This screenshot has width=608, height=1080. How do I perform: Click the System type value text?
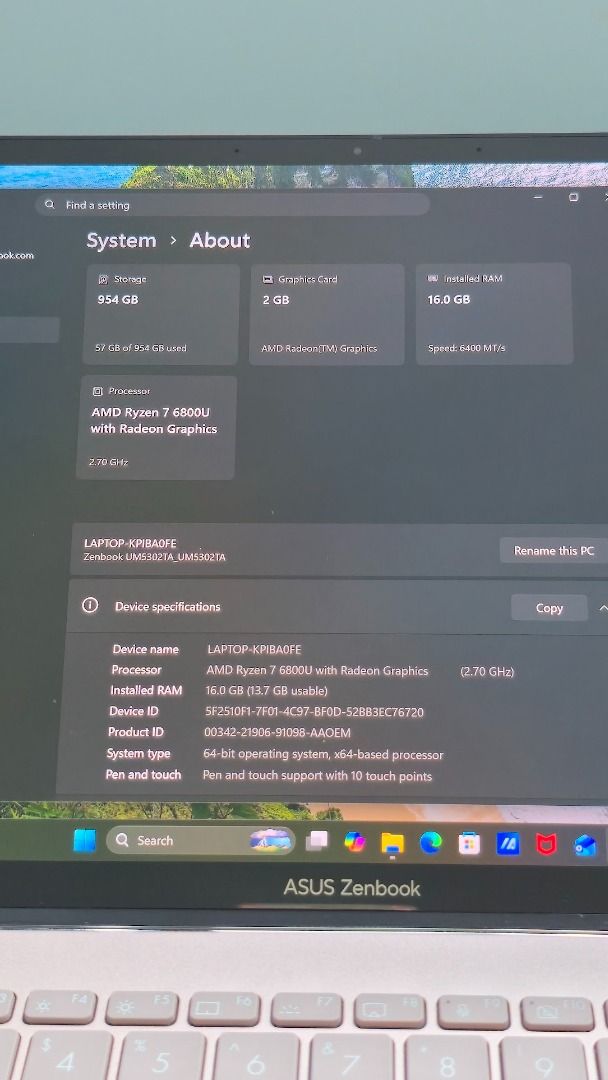click(323, 754)
